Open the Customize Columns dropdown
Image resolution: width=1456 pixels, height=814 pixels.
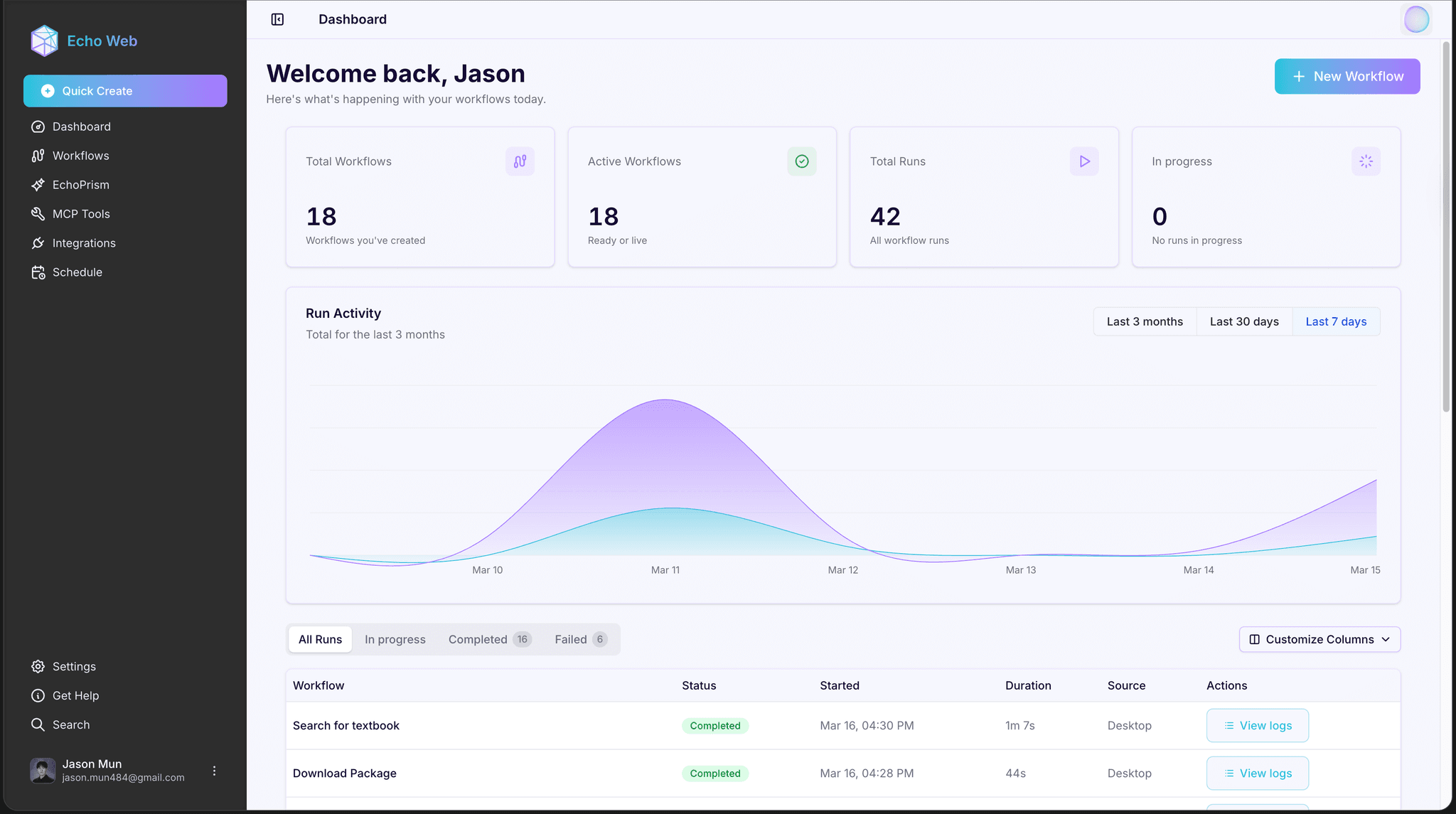[1319, 639]
